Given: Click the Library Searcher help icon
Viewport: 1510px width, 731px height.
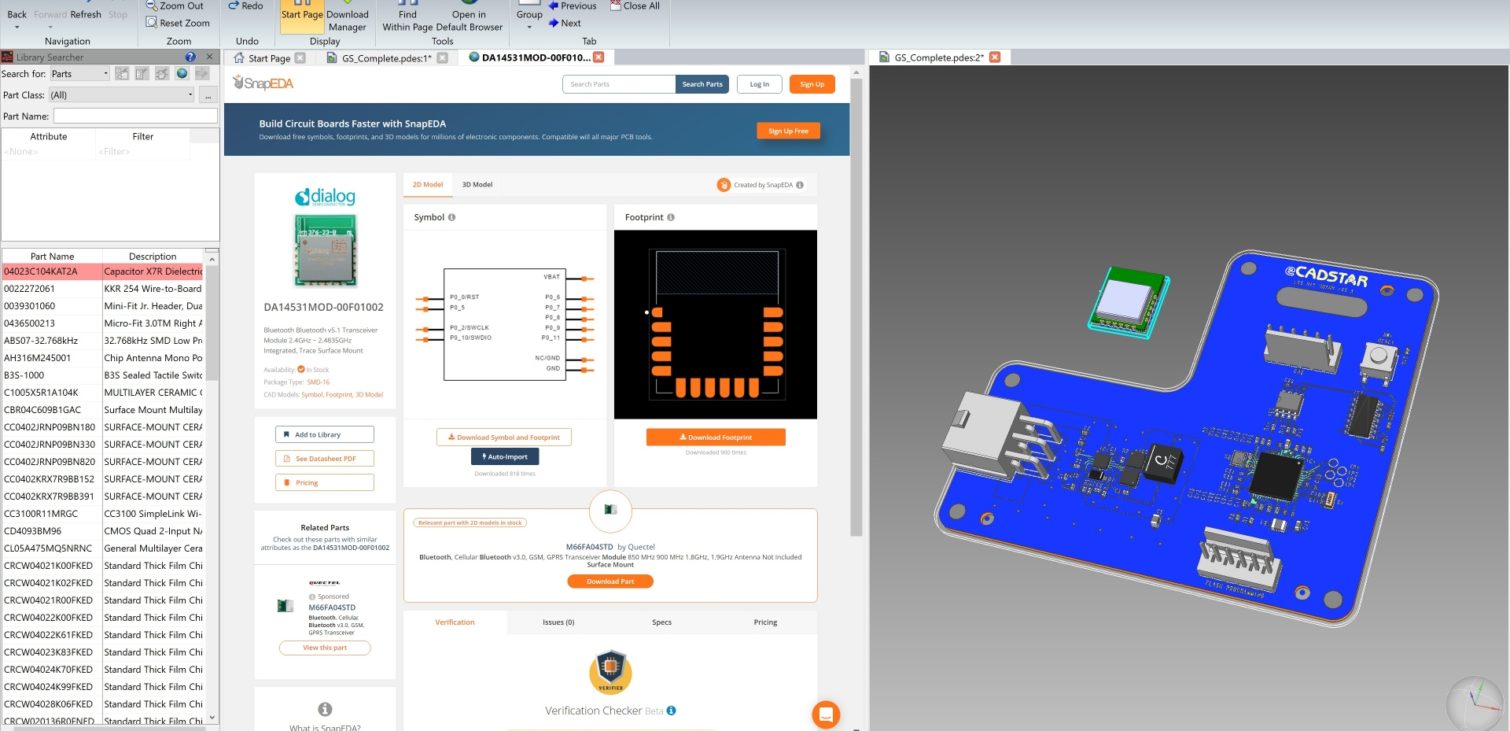Looking at the screenshot, I should tap(190, 57).
